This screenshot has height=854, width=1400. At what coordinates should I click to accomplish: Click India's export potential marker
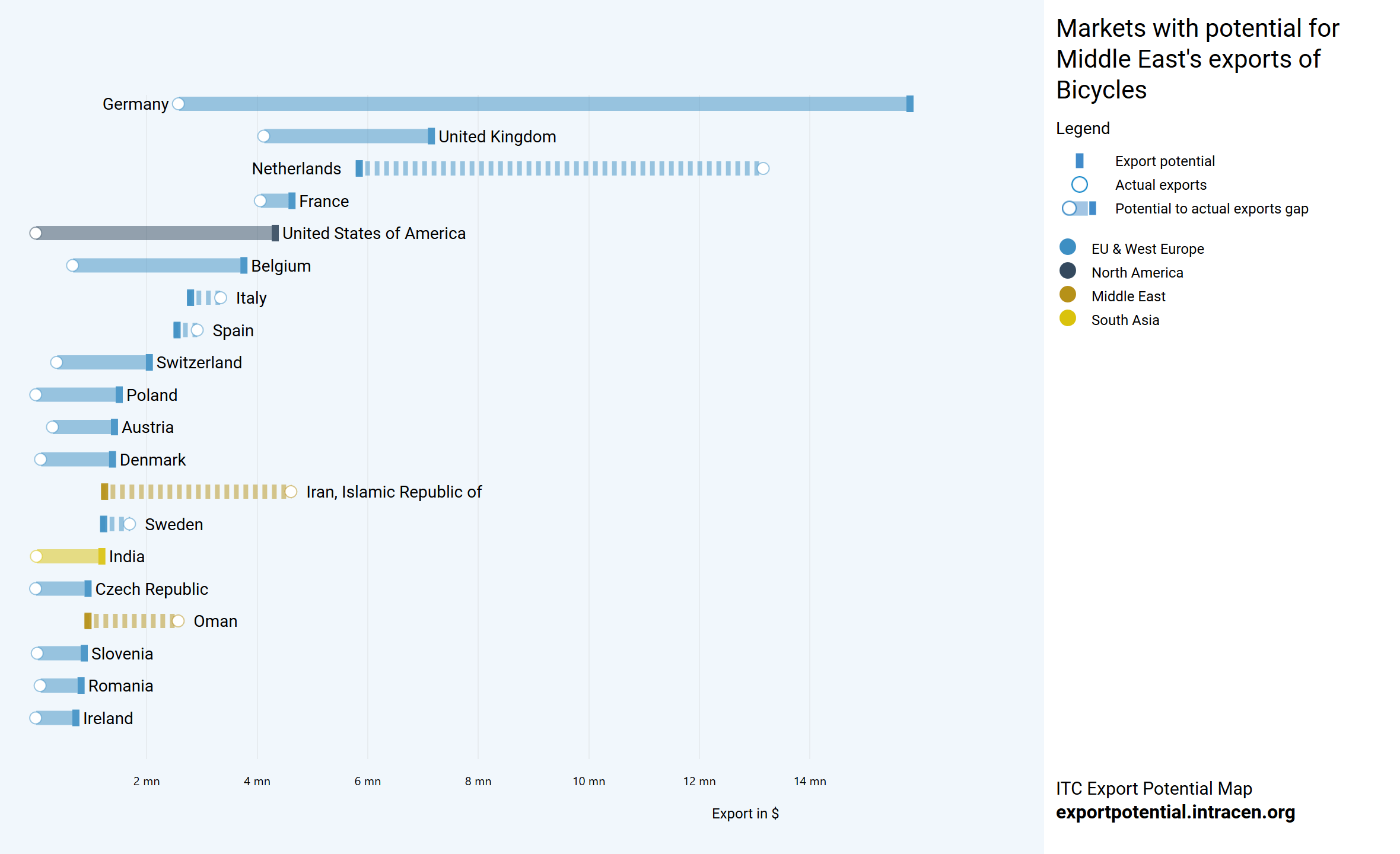102,556
